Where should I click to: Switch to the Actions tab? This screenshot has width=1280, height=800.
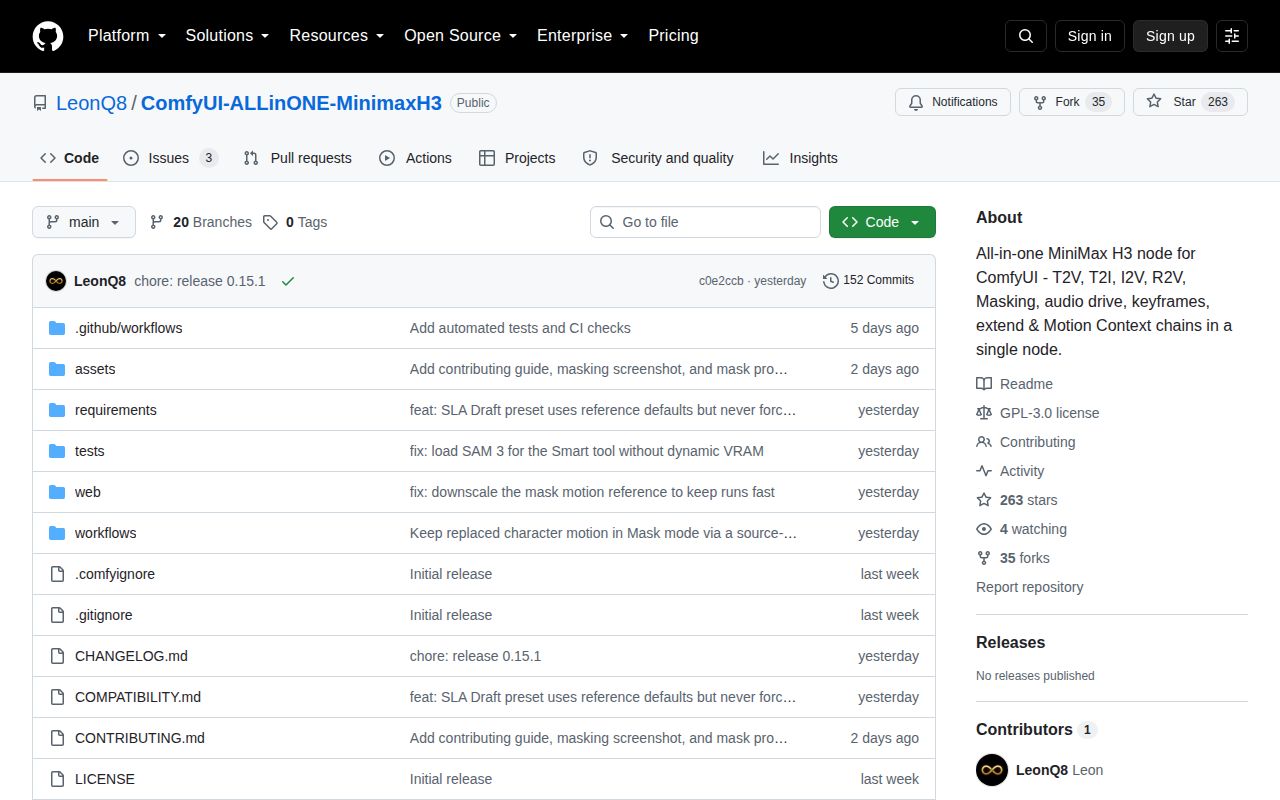(x=415, y=158)
